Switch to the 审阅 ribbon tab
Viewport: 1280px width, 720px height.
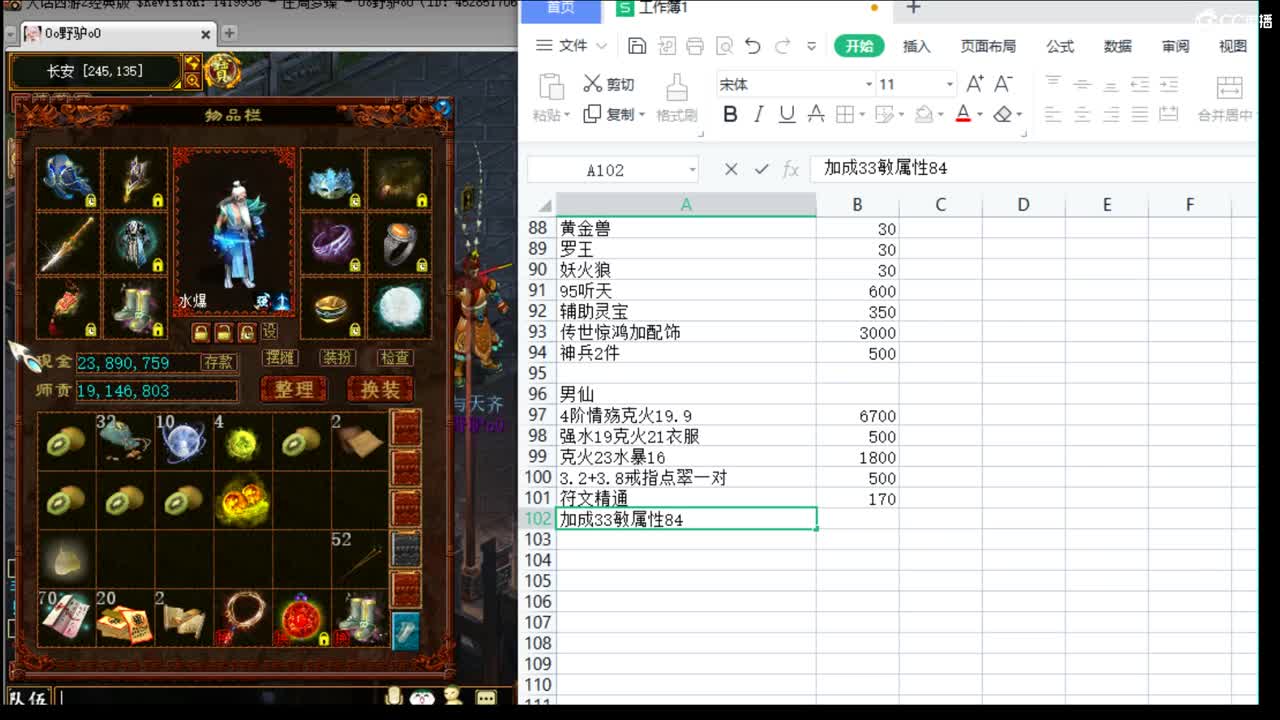[1176, 46]
